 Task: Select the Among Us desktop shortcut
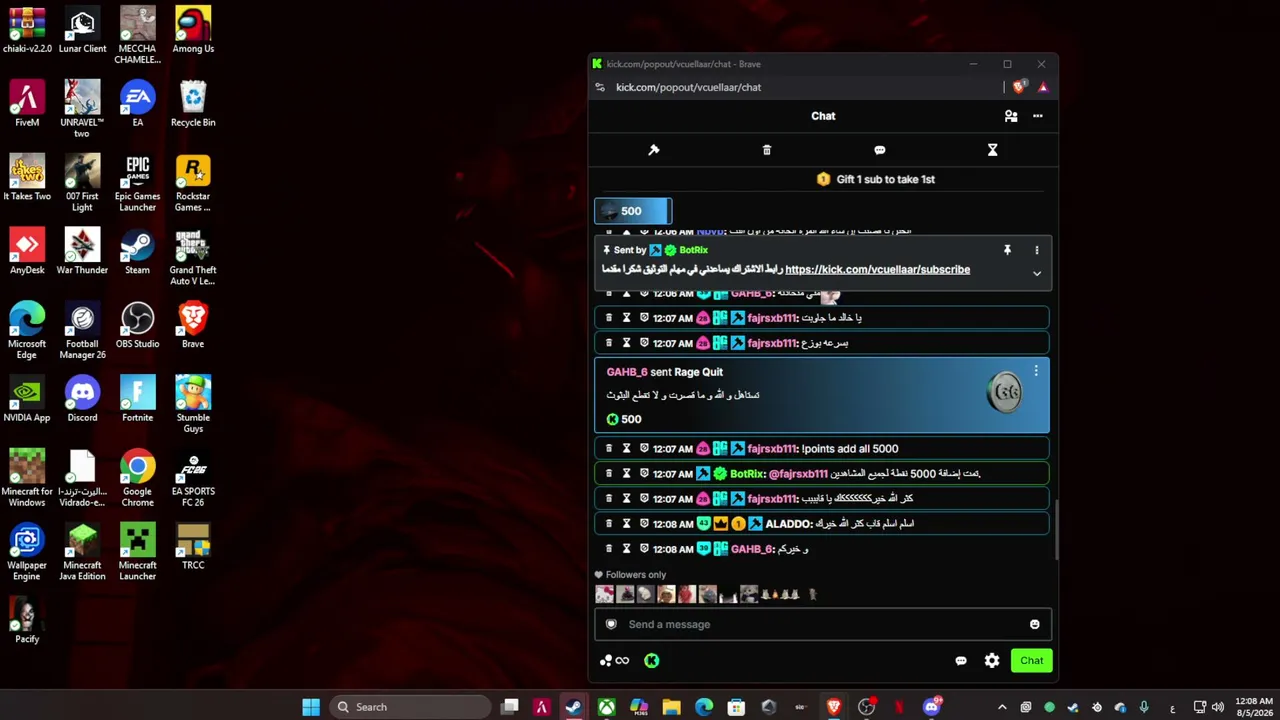[x=193, y=31]
